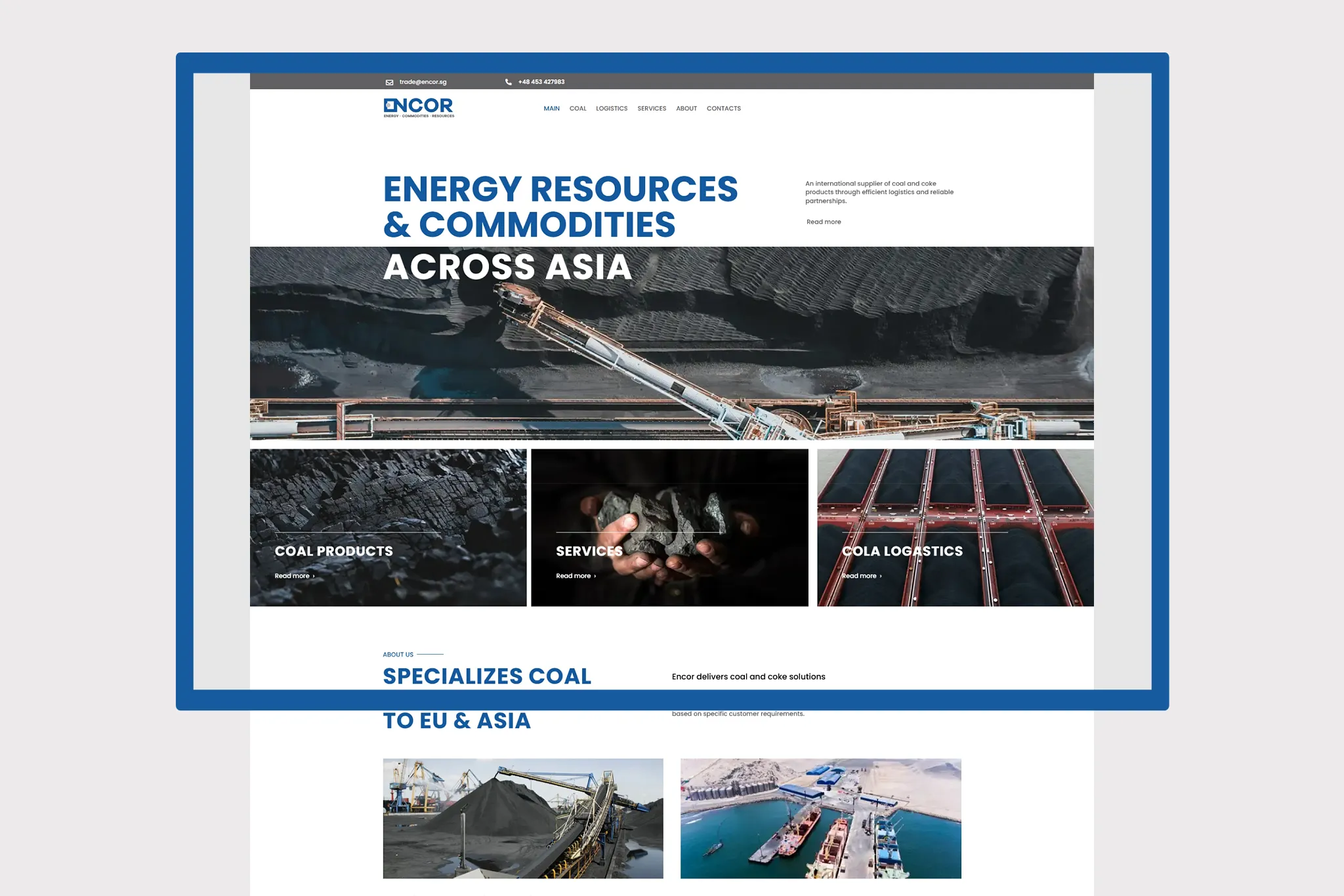Open the MAIN menu item
The image size is (1344, 896).
tap(551, 109)
